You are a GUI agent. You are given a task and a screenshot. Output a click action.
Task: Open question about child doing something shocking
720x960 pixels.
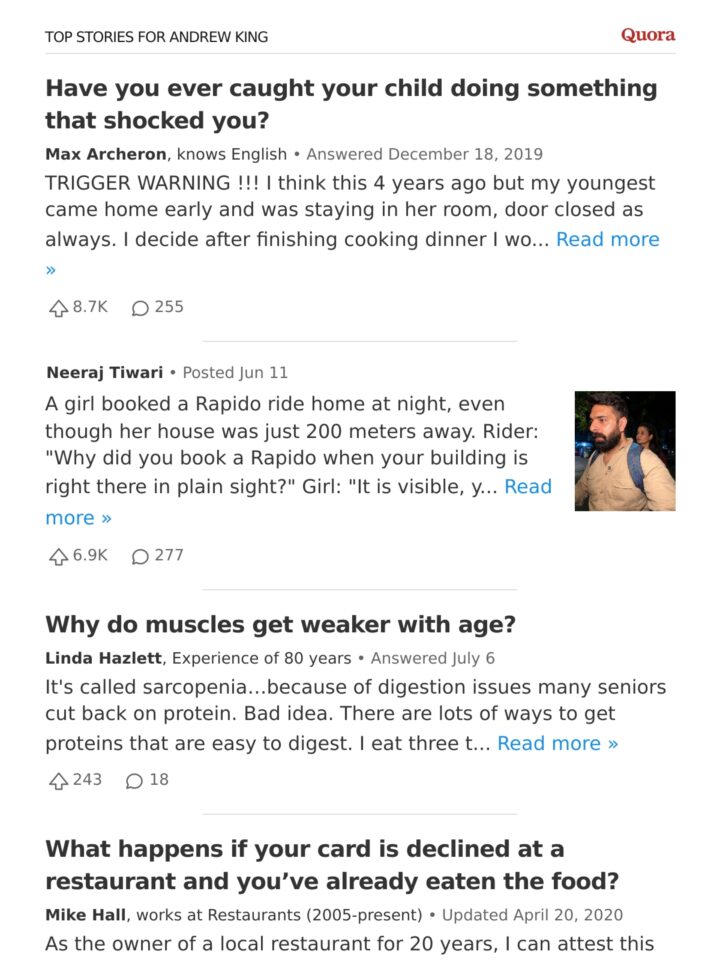click(x=351, y=104)
